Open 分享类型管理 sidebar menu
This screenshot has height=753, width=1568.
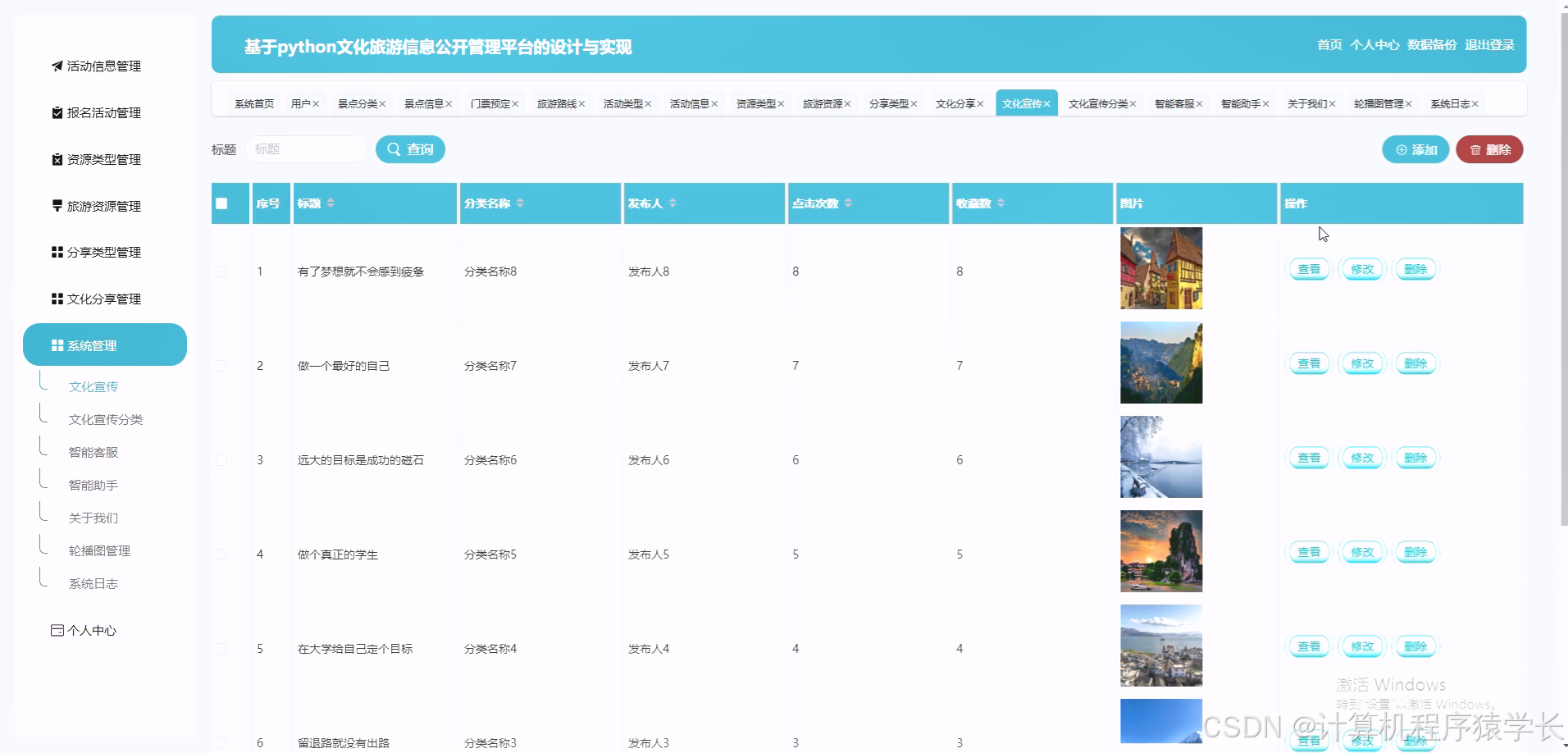tap(96, 252)
